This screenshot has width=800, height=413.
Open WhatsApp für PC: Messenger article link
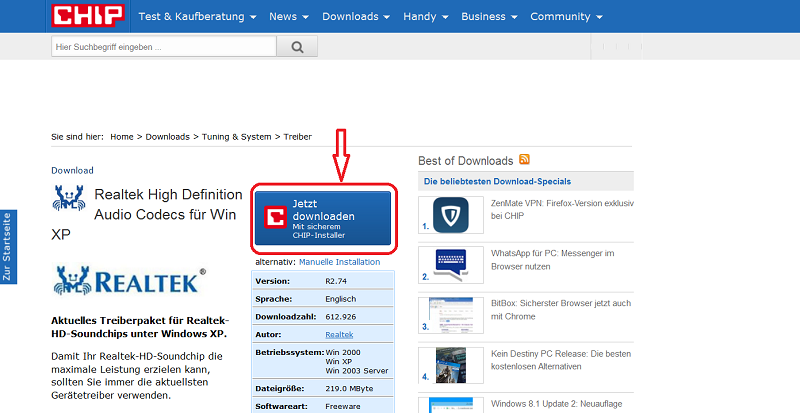(553, 260)
